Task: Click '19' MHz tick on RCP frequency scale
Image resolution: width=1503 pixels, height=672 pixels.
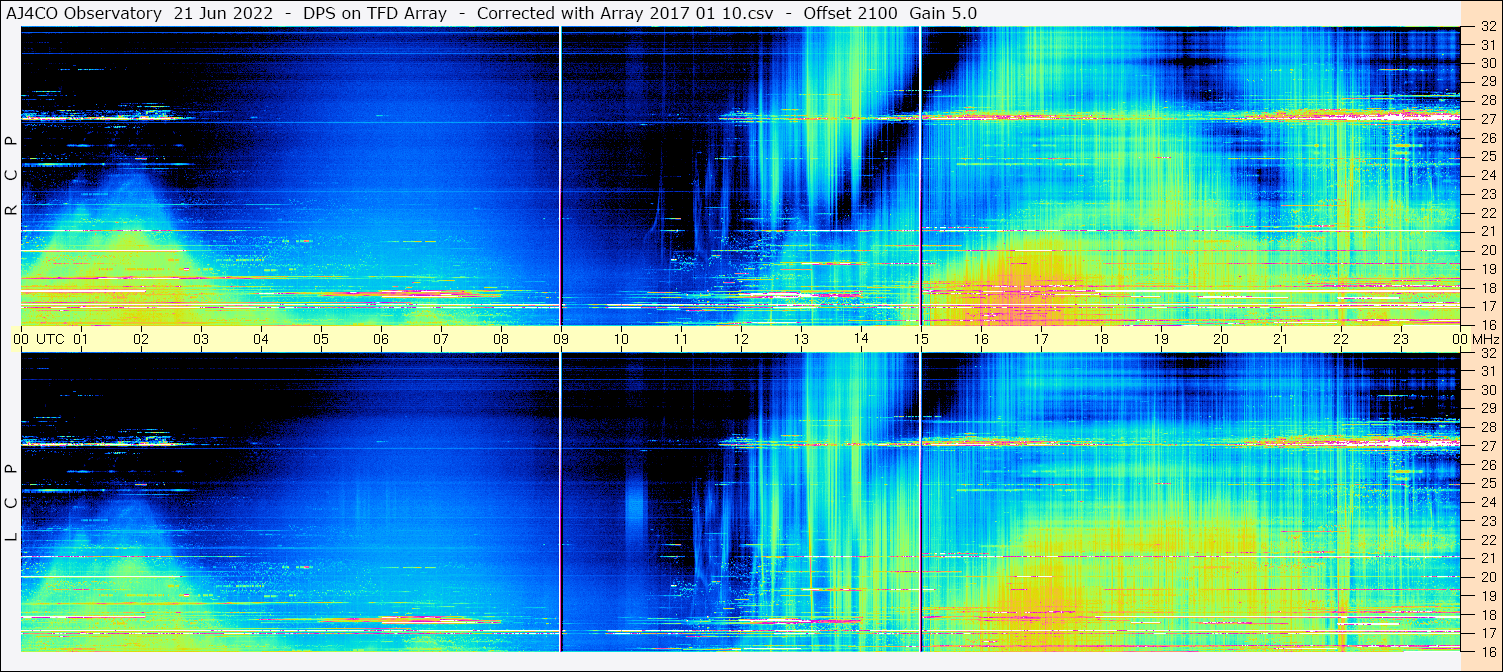Action: pos(1487,269)
